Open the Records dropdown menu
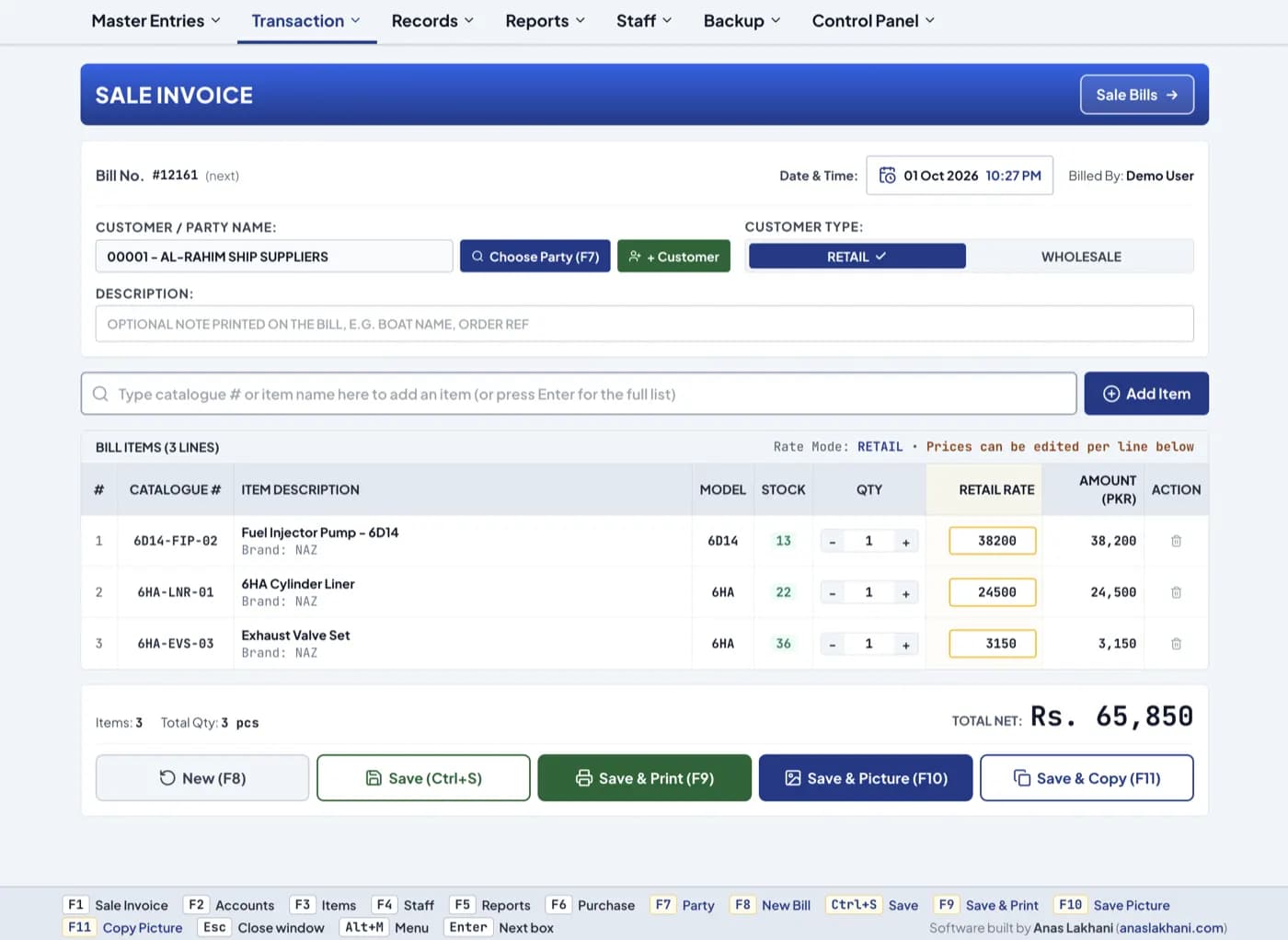 [x=432, y=21]
